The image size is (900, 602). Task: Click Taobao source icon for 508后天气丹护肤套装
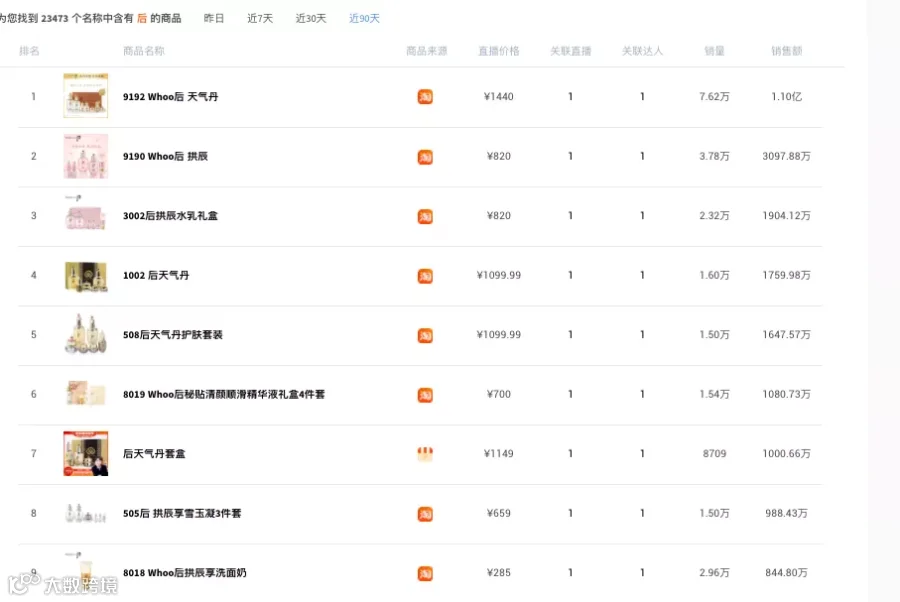pos(425,335)
